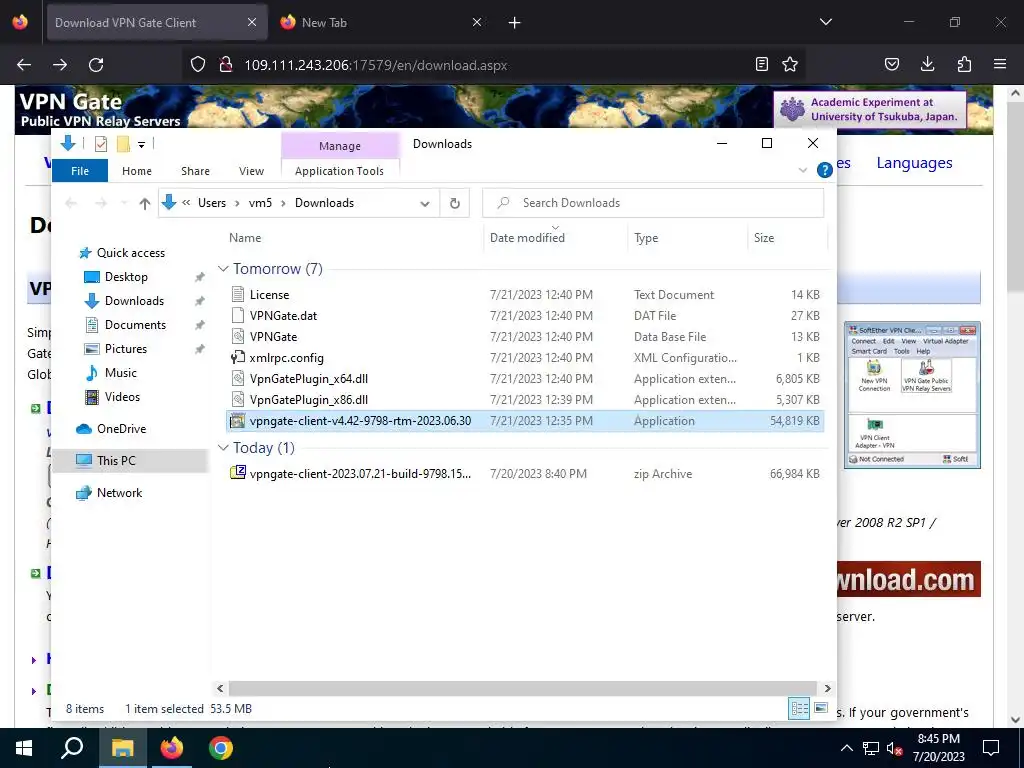Select Network in navigation pane
1024x768 pixels.
click(119, 493)
